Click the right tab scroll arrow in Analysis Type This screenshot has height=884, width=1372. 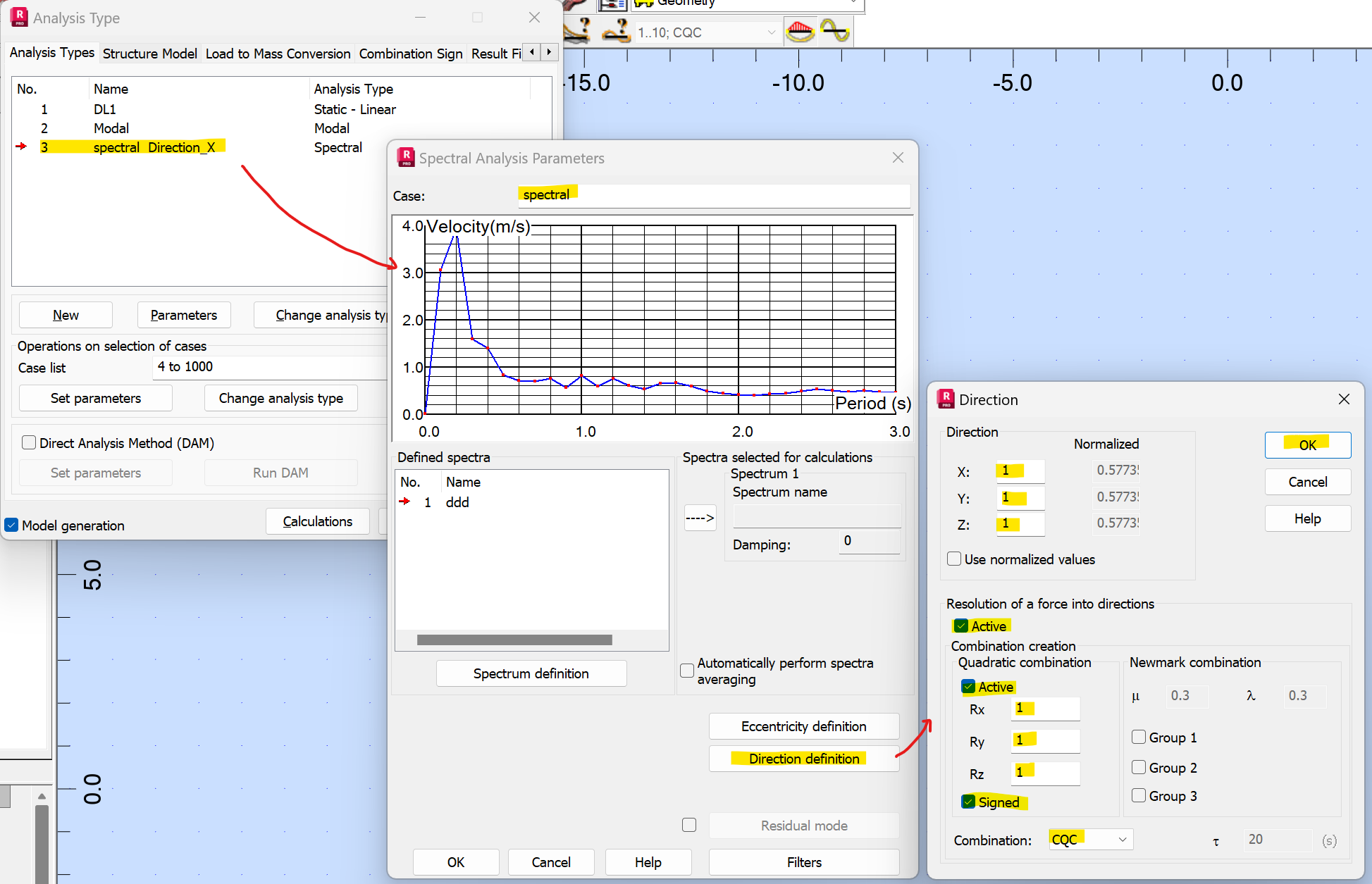pyautogui.click(x=549, y=52)
